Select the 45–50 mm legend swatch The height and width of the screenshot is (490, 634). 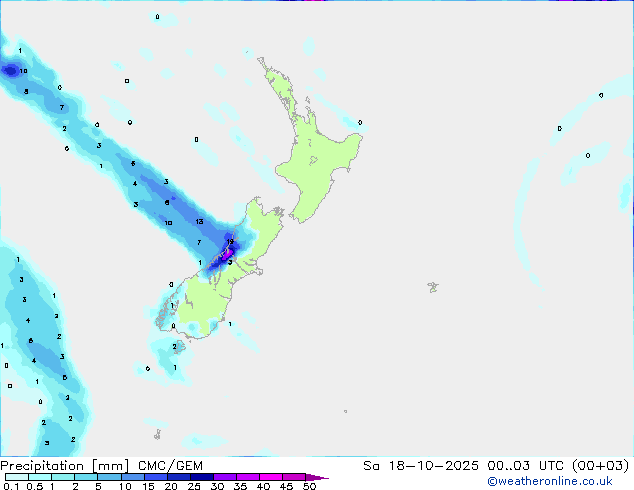pyautogui.click(x=294, y=477)
